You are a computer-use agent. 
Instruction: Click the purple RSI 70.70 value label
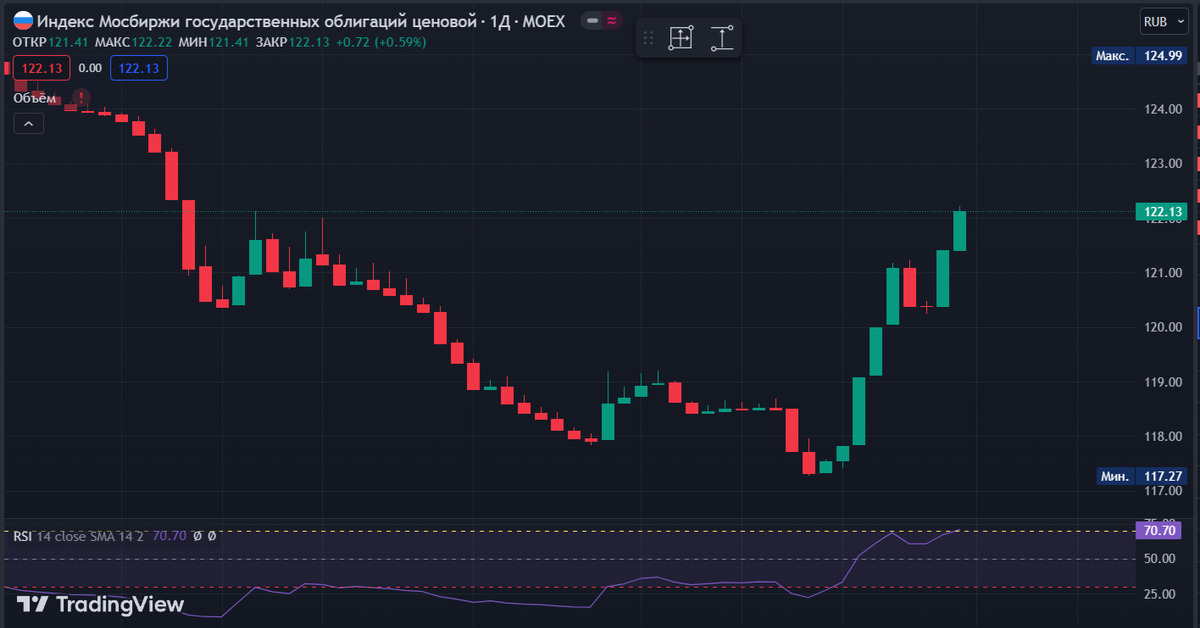coord(1159,532)
